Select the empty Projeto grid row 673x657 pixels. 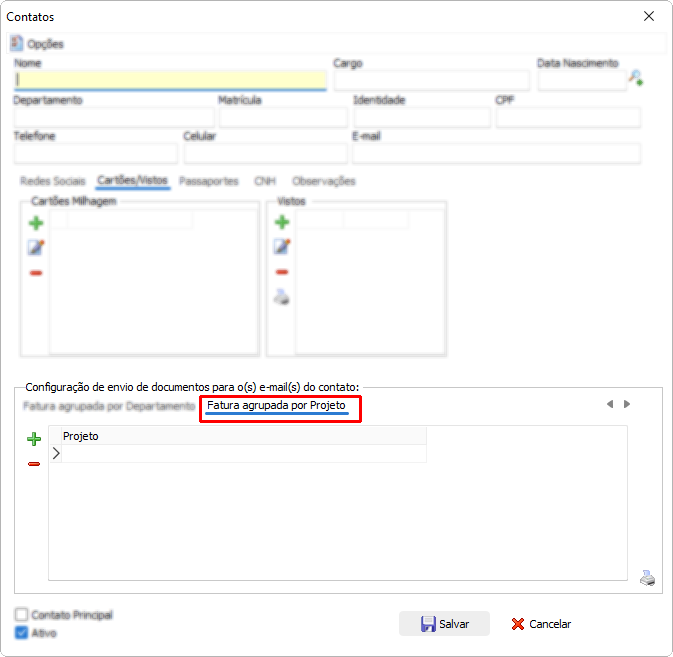click(x=244, y=454)
